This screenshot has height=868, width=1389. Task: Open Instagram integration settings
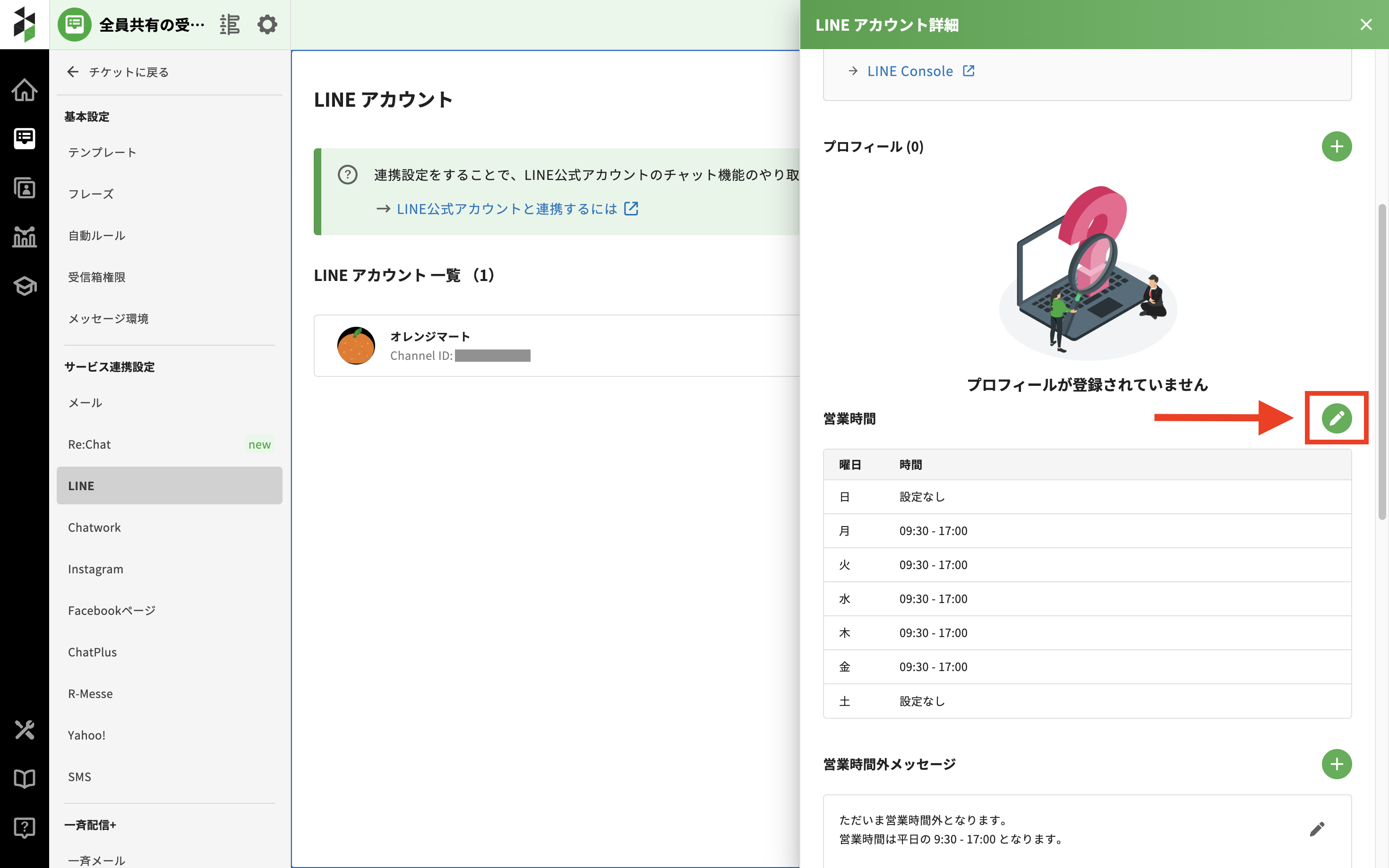pyautogui.click(x=170, y=569)
